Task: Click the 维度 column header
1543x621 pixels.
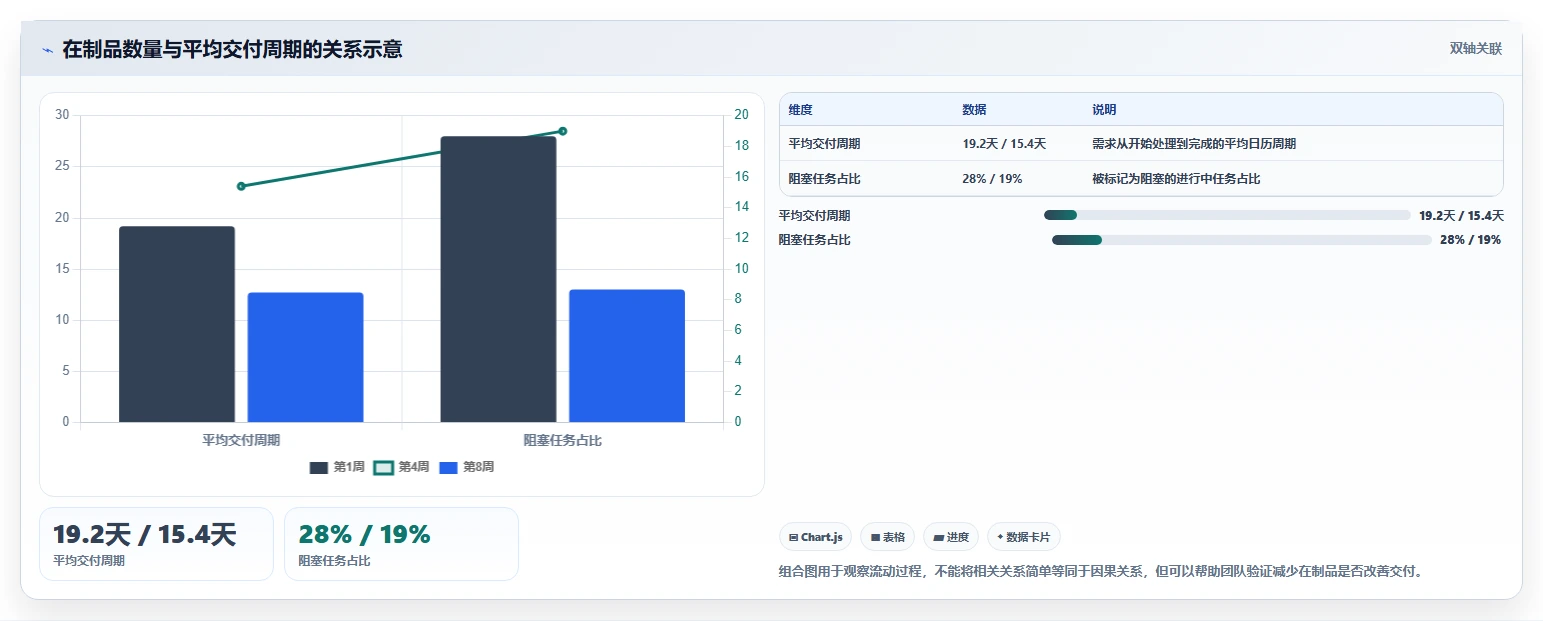Action: pos(800,110)
